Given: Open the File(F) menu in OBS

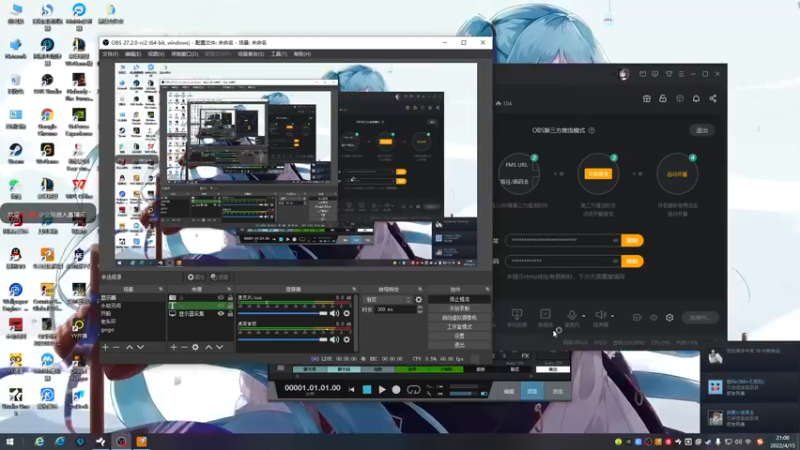Looking at the screenshot, I should tap(110, 54).
